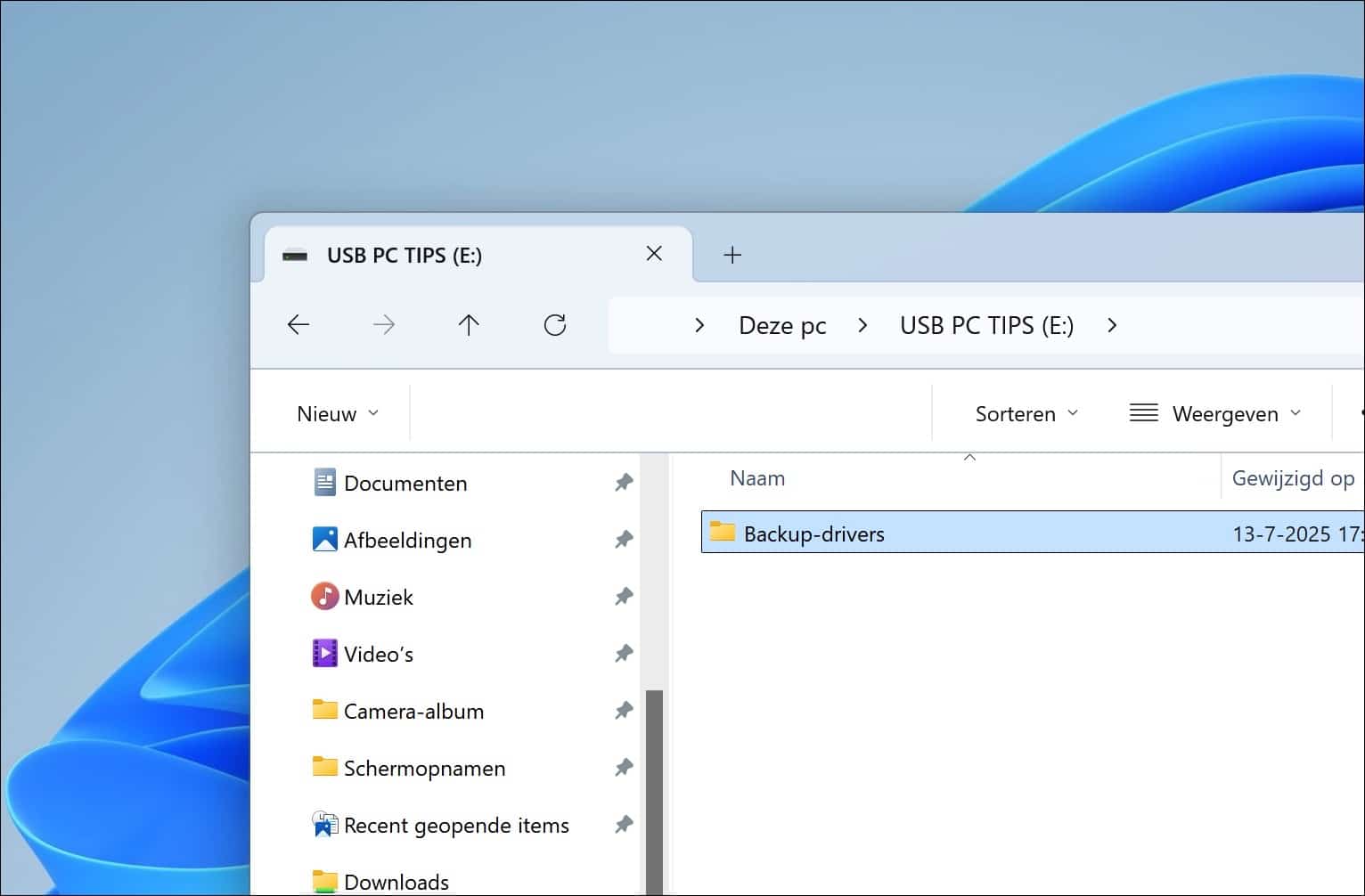Refresh the current folder view
The image size is (1365, 896).
(x=555, y=324)
